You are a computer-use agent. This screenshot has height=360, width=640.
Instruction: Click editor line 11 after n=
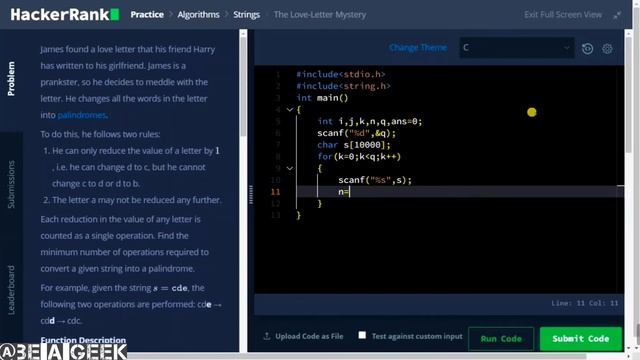click(350, 192)
